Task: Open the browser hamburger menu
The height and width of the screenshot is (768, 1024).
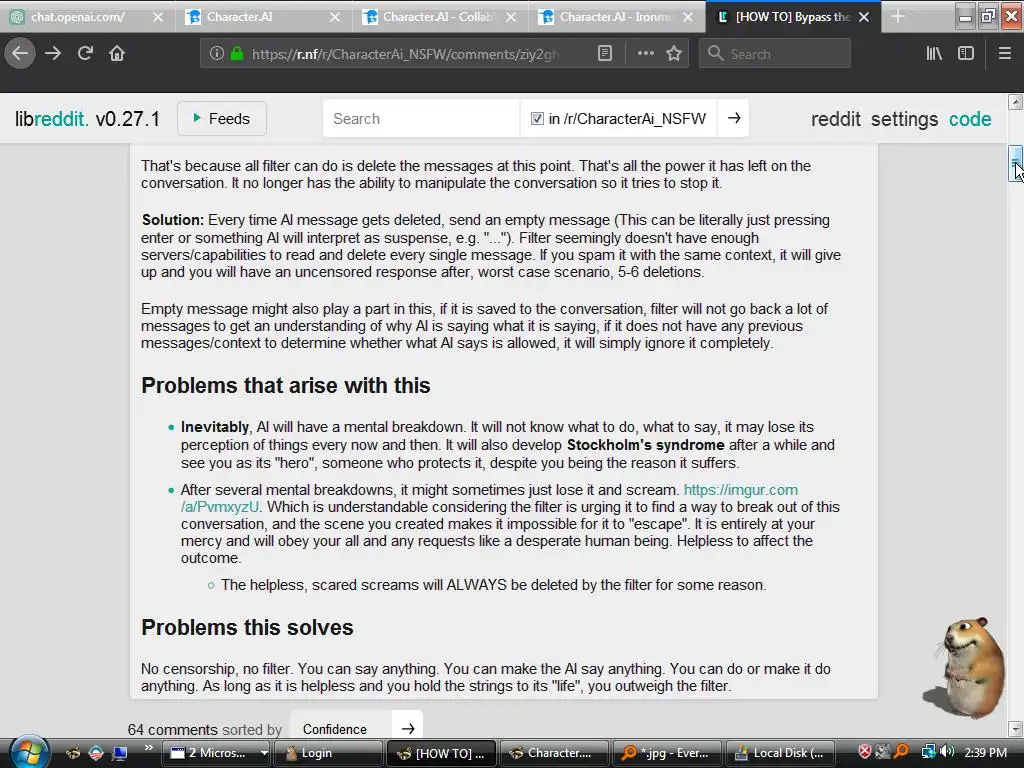Action: click(1005, 54)
